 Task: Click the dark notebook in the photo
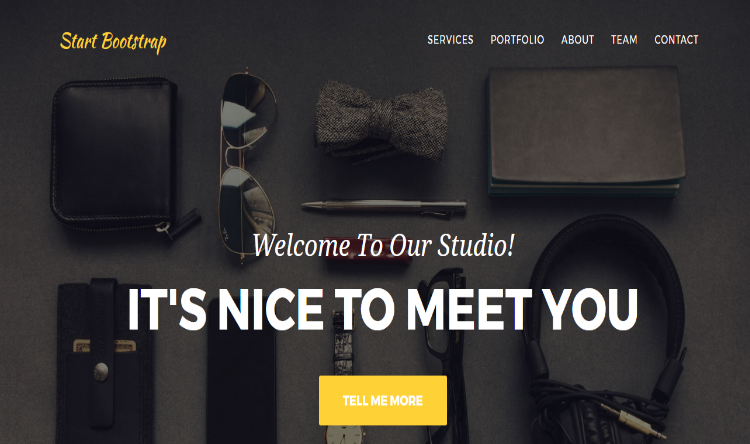pyautogui.click(x=586, y=132)
